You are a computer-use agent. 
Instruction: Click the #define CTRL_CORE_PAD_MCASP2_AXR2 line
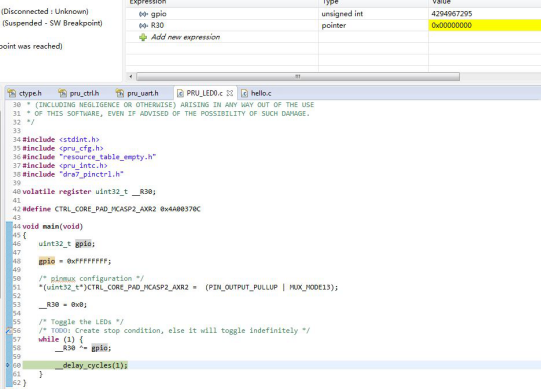coord(111,209)
